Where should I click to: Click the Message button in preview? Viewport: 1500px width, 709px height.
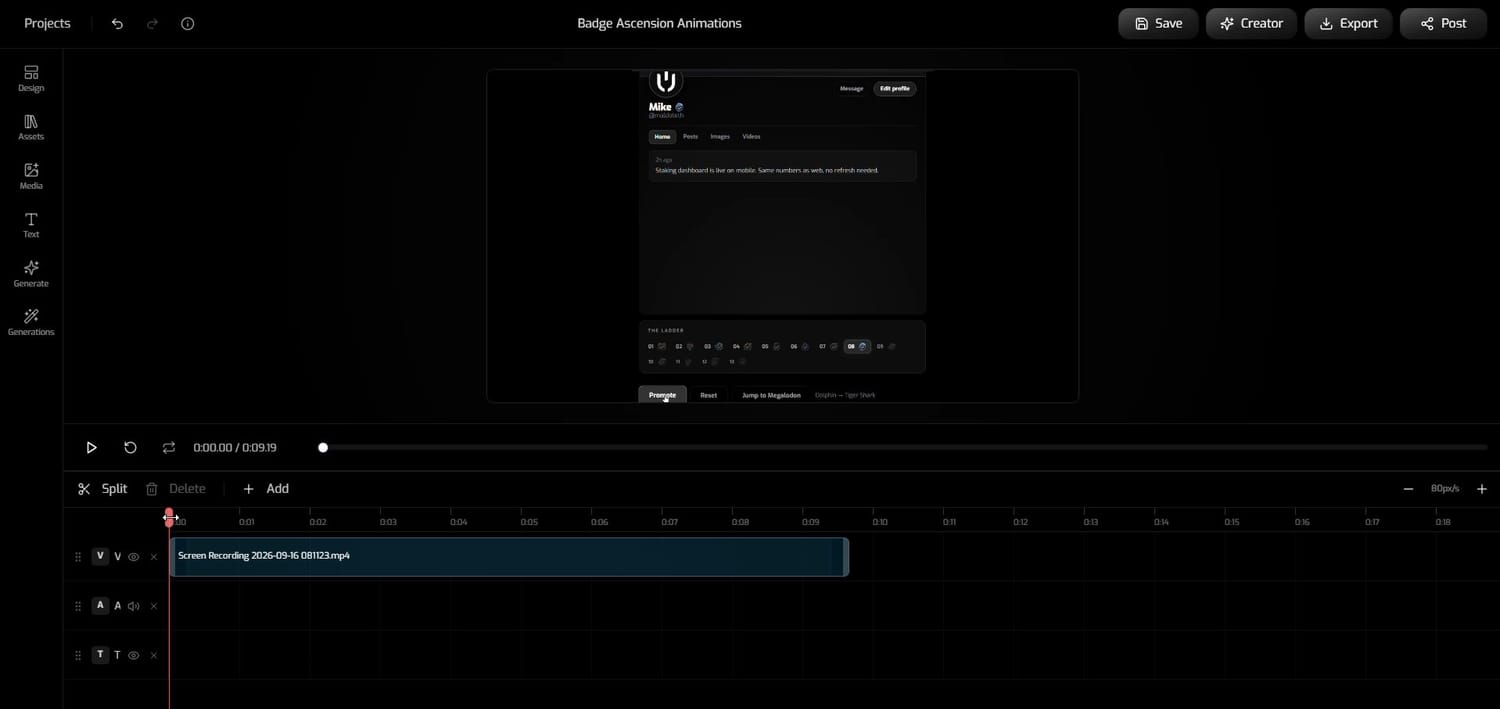[851, 88]
